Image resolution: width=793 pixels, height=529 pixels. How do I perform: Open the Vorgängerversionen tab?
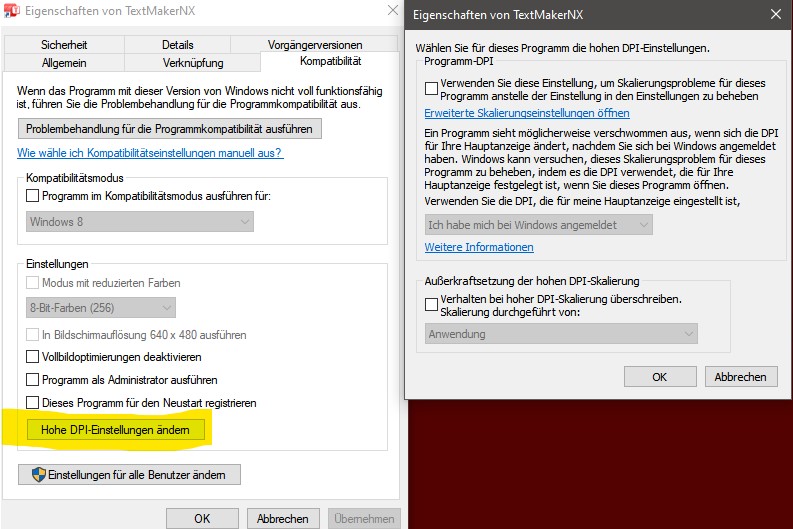click(315, 45)
